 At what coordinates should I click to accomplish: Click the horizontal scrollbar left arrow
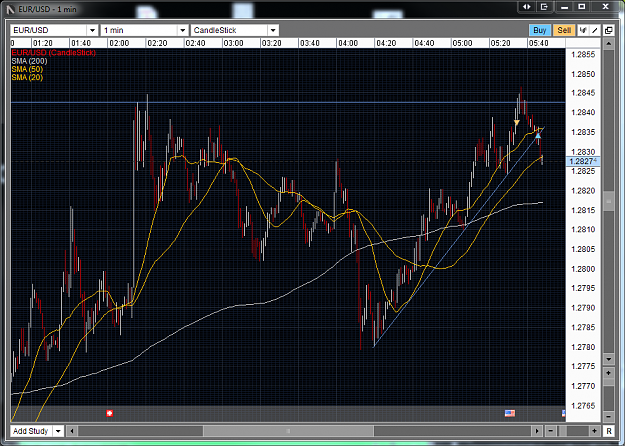click(x=72, y=431)
